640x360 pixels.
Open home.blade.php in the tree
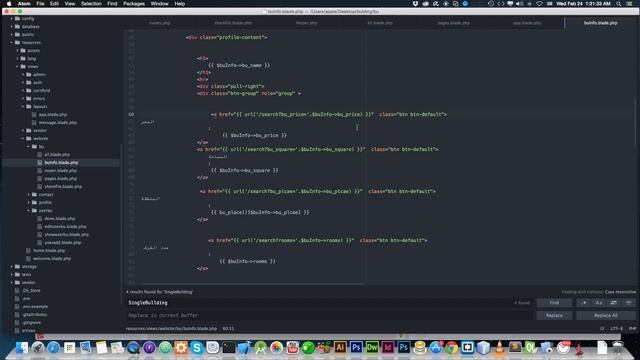49,250
